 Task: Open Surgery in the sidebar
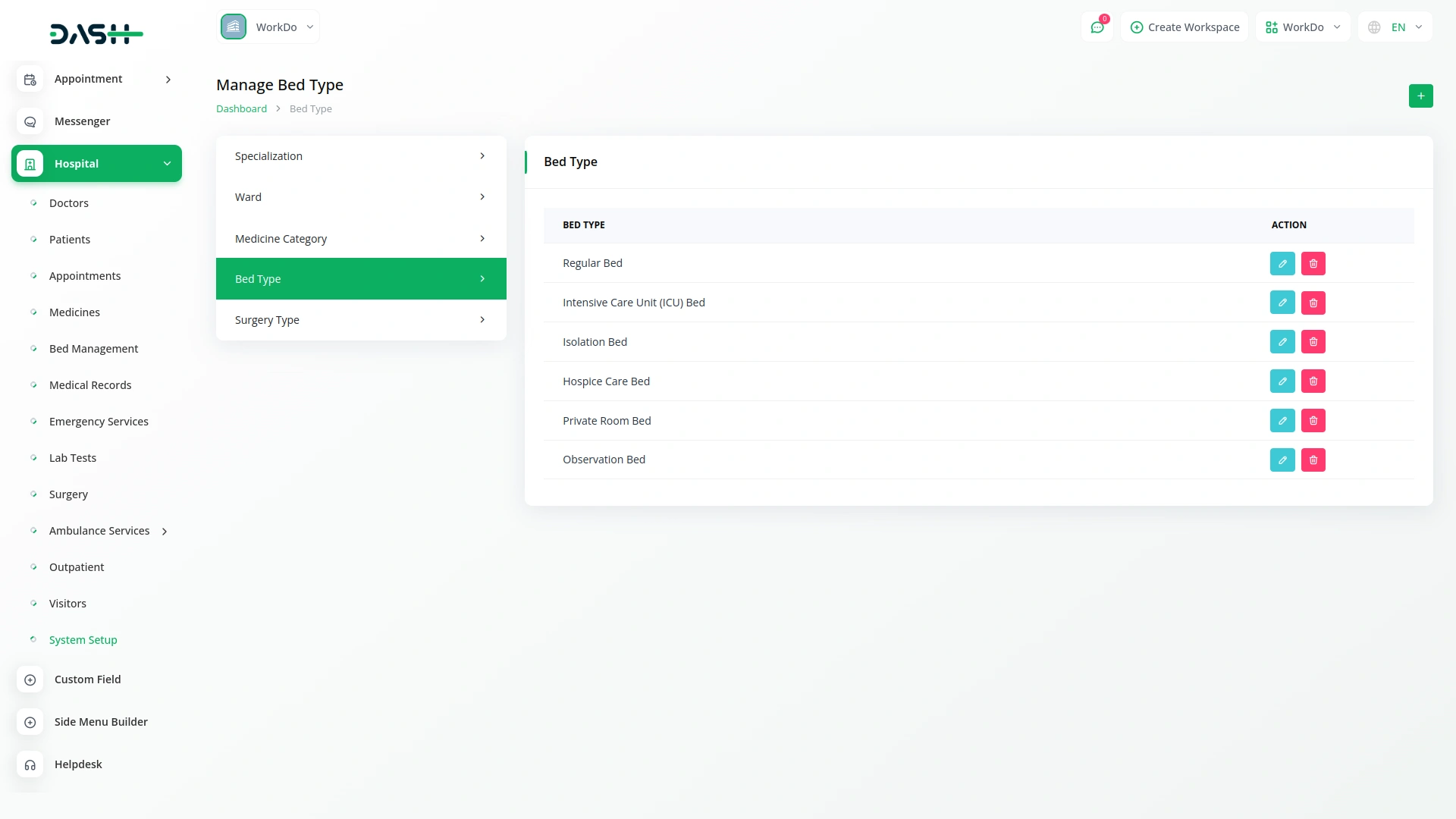pos(68,494)
